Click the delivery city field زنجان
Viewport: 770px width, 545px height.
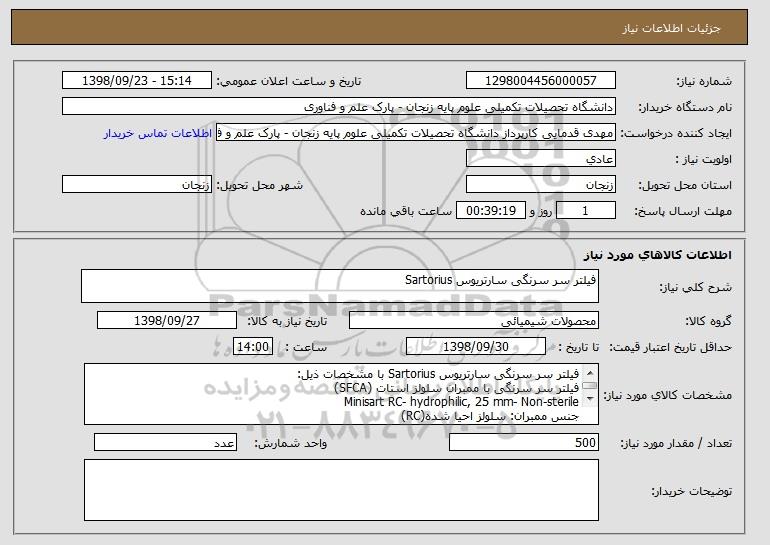pyautogui.click(x=137, y=185)
